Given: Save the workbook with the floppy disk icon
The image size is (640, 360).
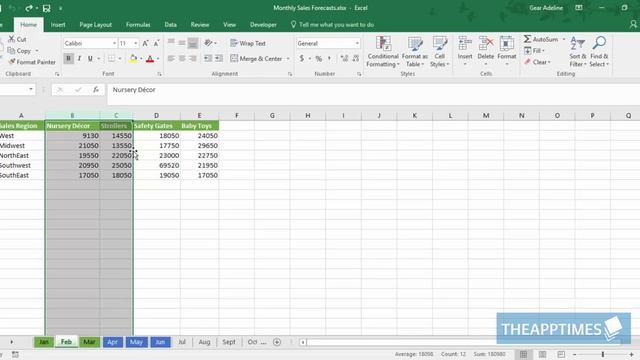Looking at the screenshot, I should click(47, 8).
